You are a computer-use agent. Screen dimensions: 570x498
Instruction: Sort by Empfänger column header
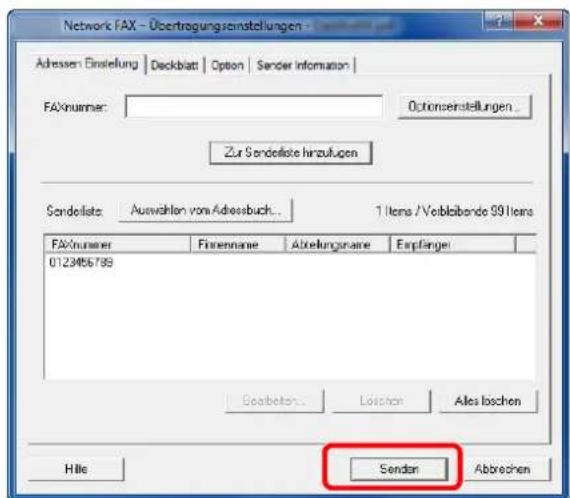tap(453, 244)
